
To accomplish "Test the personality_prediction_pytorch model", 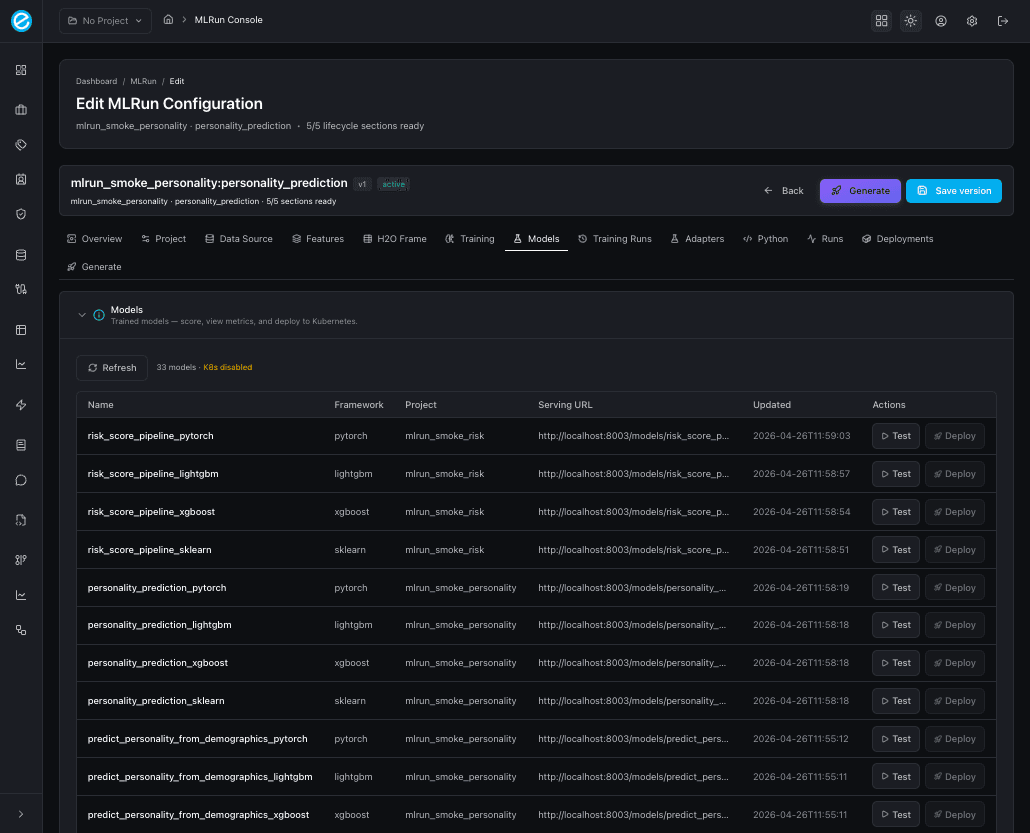I will (895, 587).
